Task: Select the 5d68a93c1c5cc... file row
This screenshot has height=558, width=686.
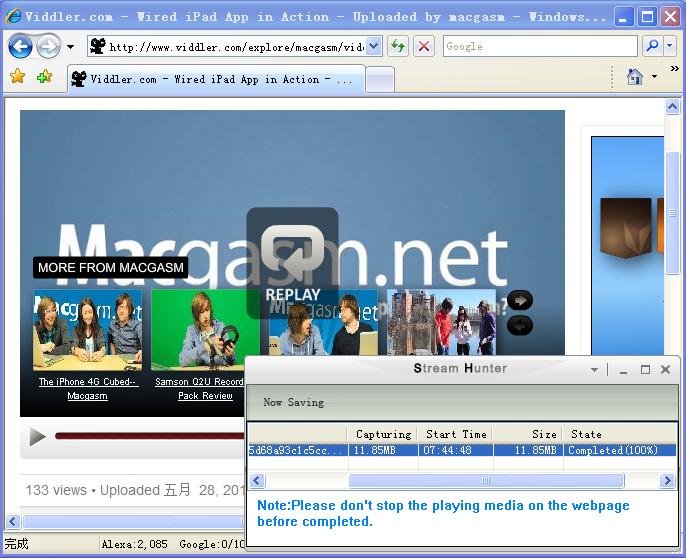Action: pyautogui.click(x=462, y=450)
